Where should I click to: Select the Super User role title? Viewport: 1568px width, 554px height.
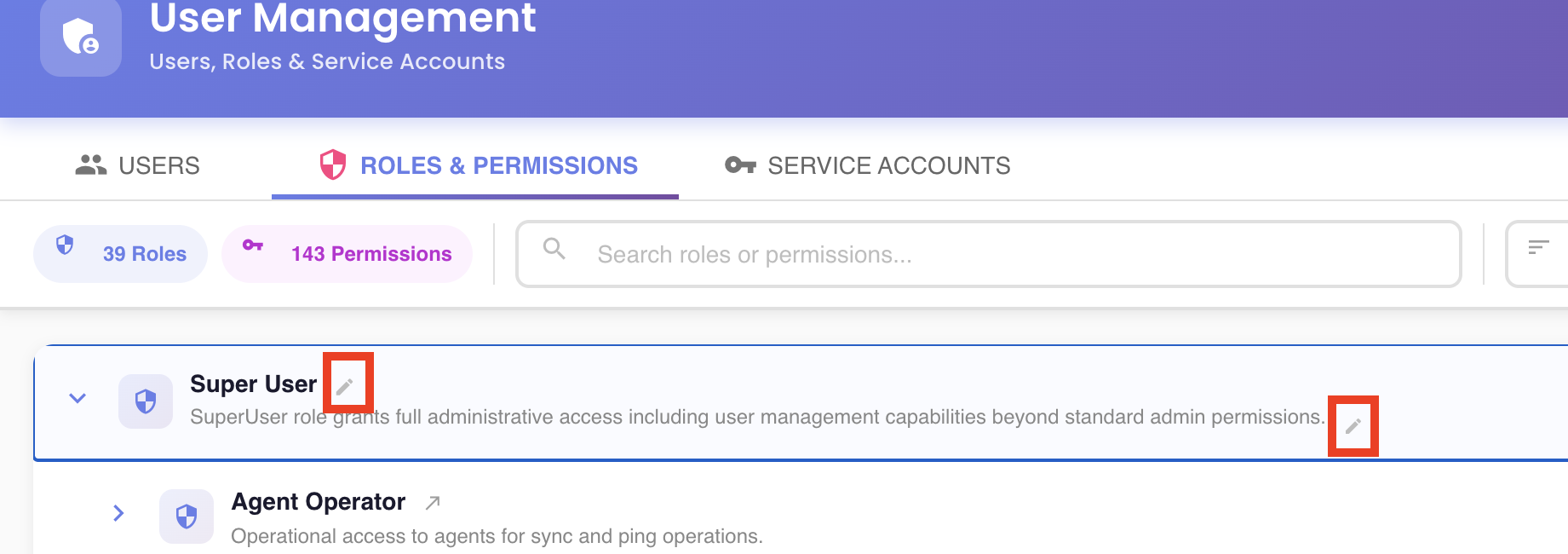(x=253, y=384)
